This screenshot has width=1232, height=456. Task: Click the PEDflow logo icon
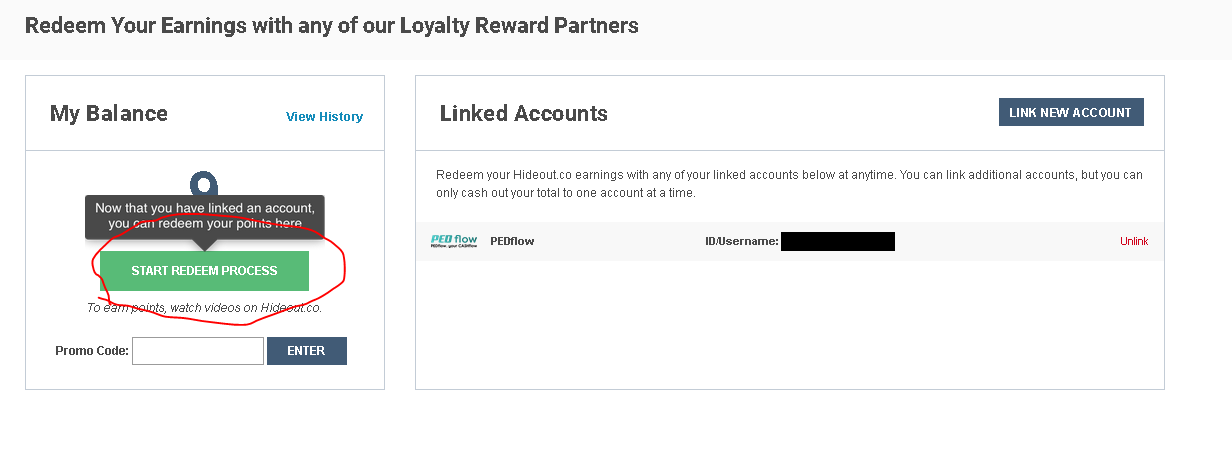click(453, 241)
